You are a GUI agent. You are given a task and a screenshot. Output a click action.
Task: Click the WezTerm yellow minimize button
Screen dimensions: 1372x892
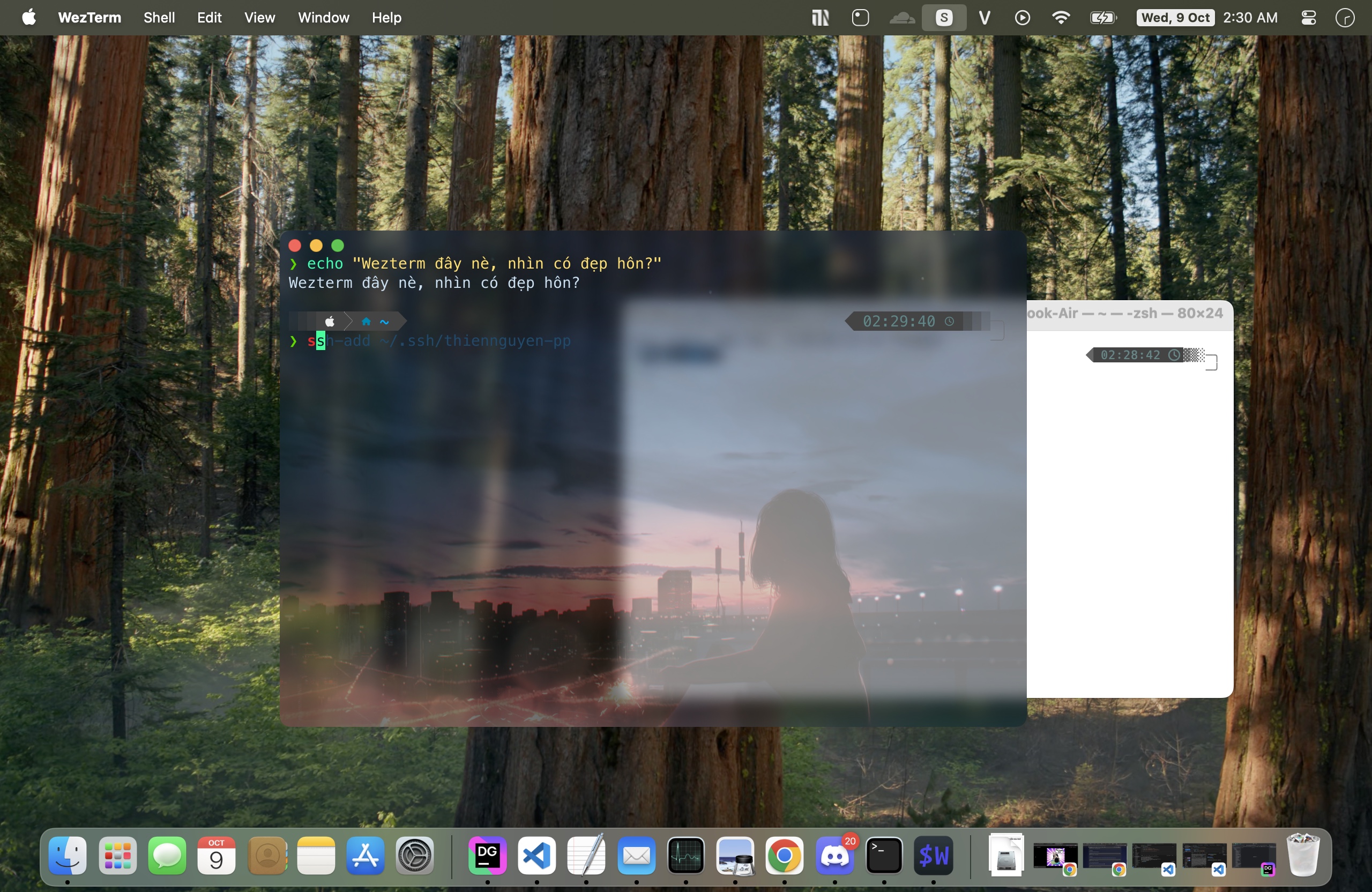point(316,246)
